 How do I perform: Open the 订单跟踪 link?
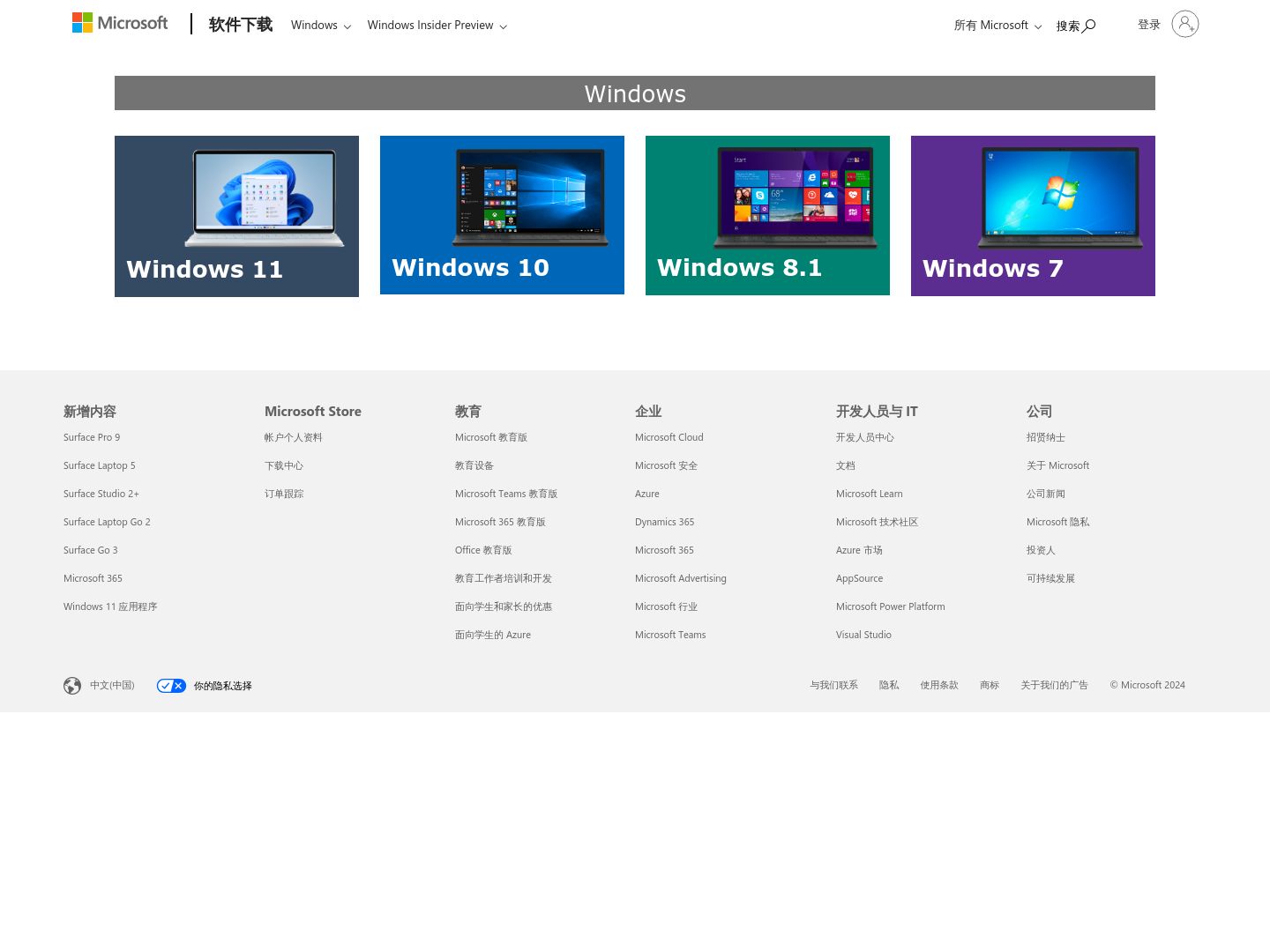[284, 494]
